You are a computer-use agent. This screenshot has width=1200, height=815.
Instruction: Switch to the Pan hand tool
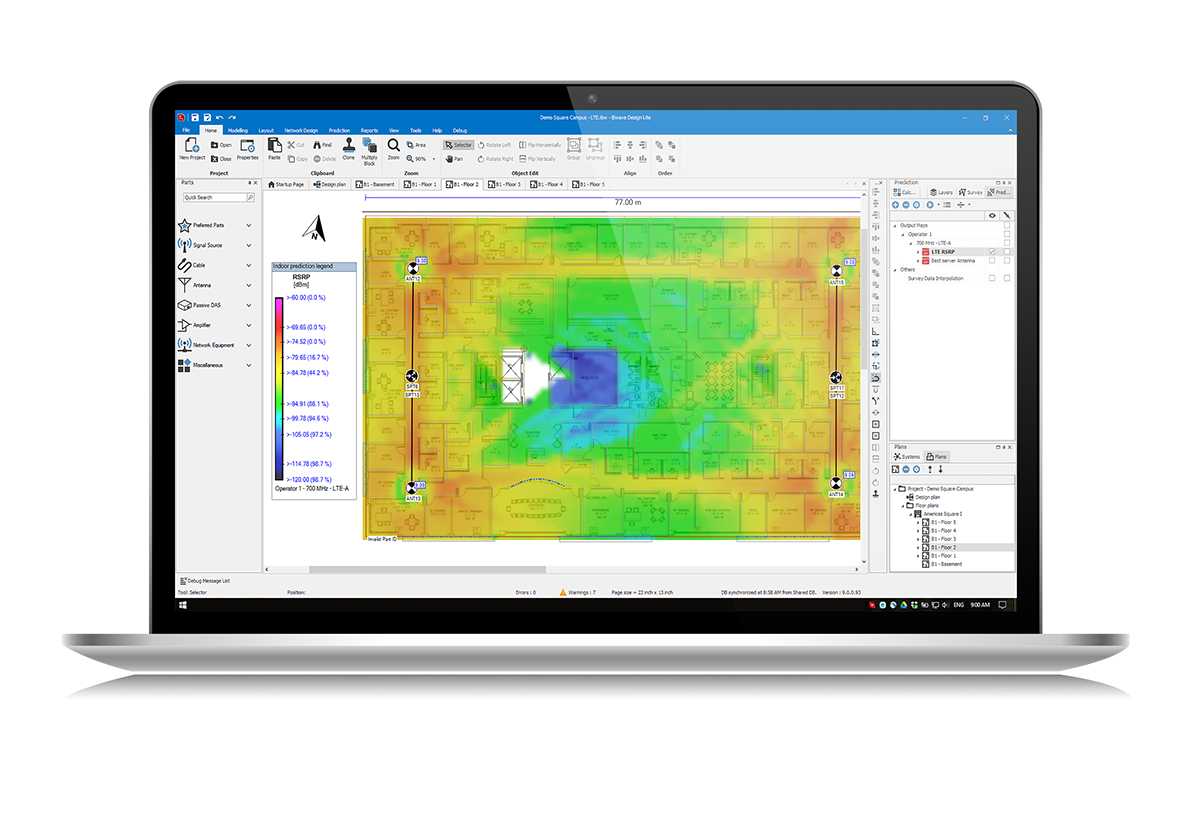click(x=454, y=159)
